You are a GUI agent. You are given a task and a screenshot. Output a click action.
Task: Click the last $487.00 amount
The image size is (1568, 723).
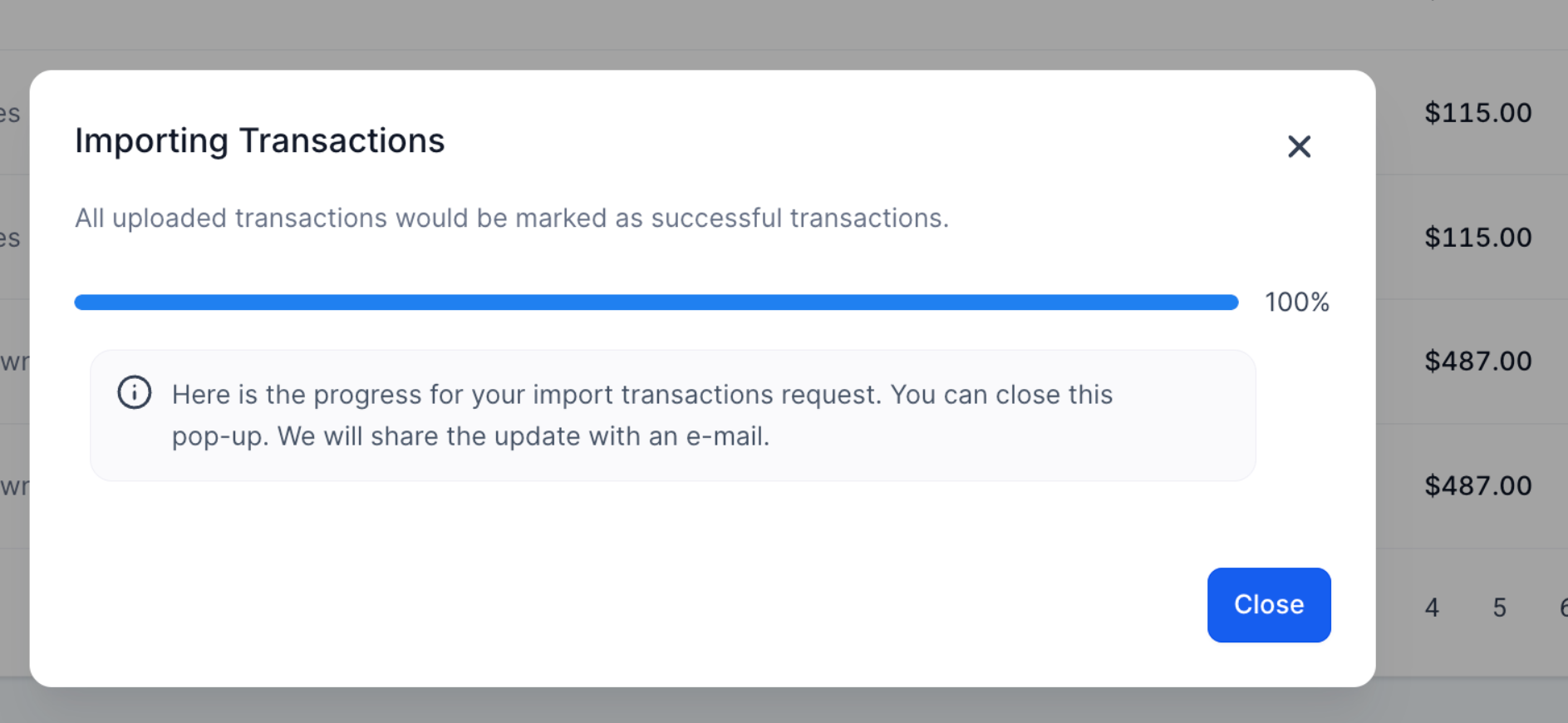coord(1477,486)
